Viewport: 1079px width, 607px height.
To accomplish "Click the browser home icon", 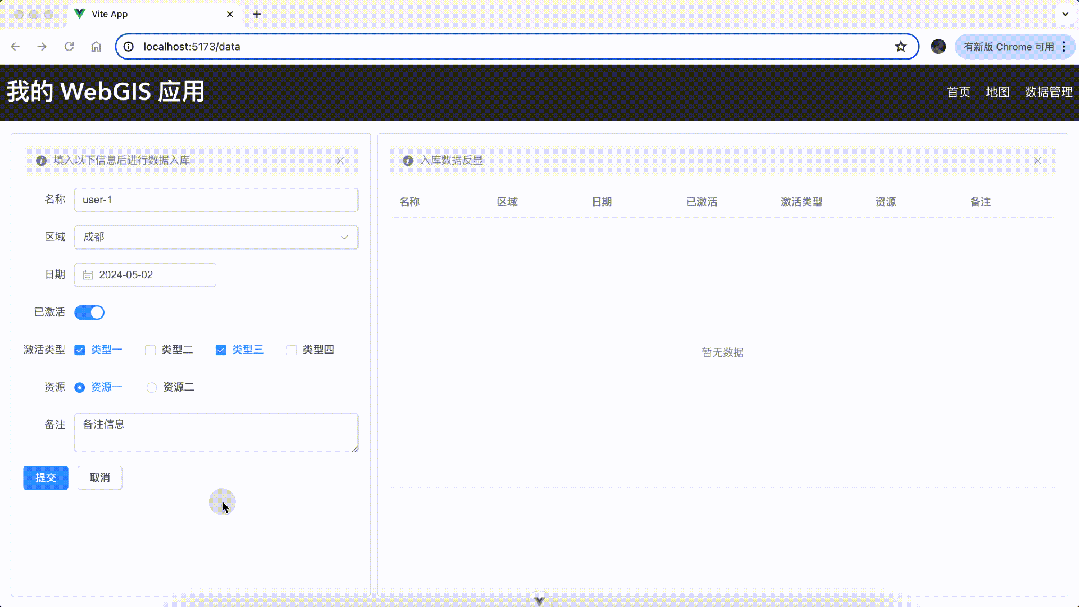I will coord(96,47).
